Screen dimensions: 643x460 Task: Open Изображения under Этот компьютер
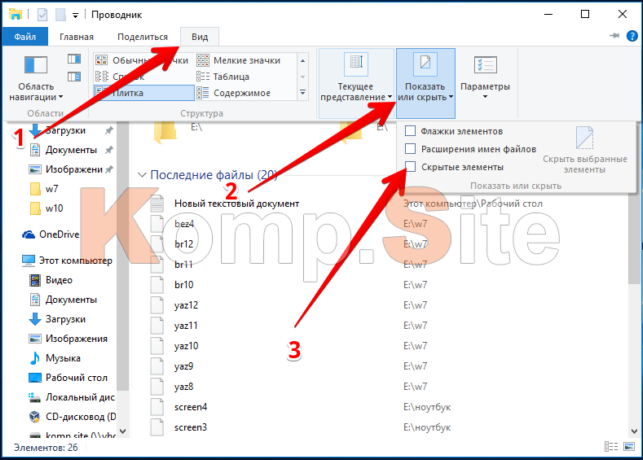click(x=69, y=339)
